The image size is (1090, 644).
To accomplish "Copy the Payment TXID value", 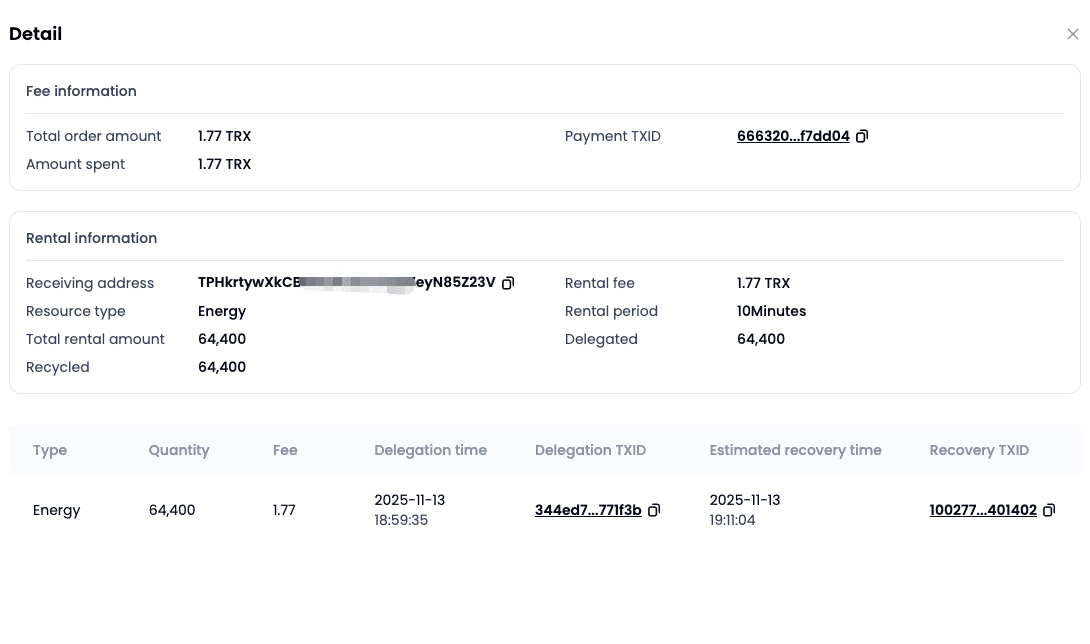I will pyautogui.click(x=862, y=136).
